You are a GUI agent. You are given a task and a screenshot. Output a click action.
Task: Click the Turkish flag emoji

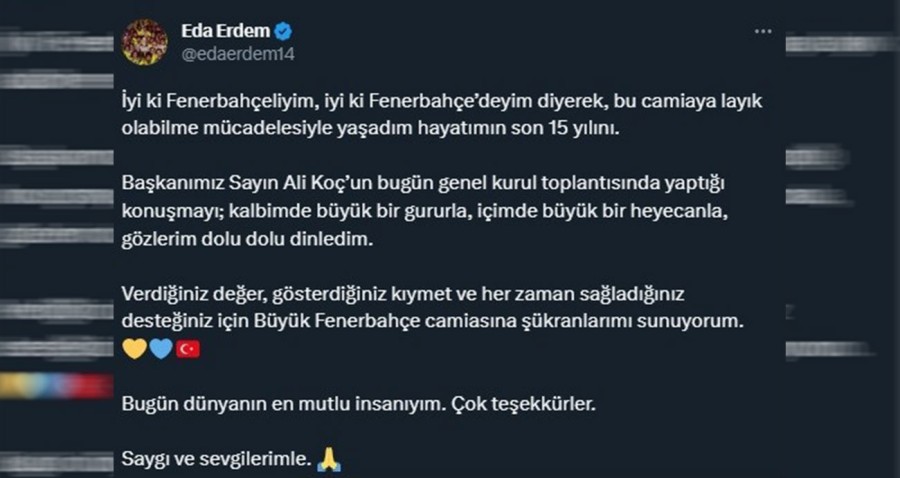[x=189, y=349]
